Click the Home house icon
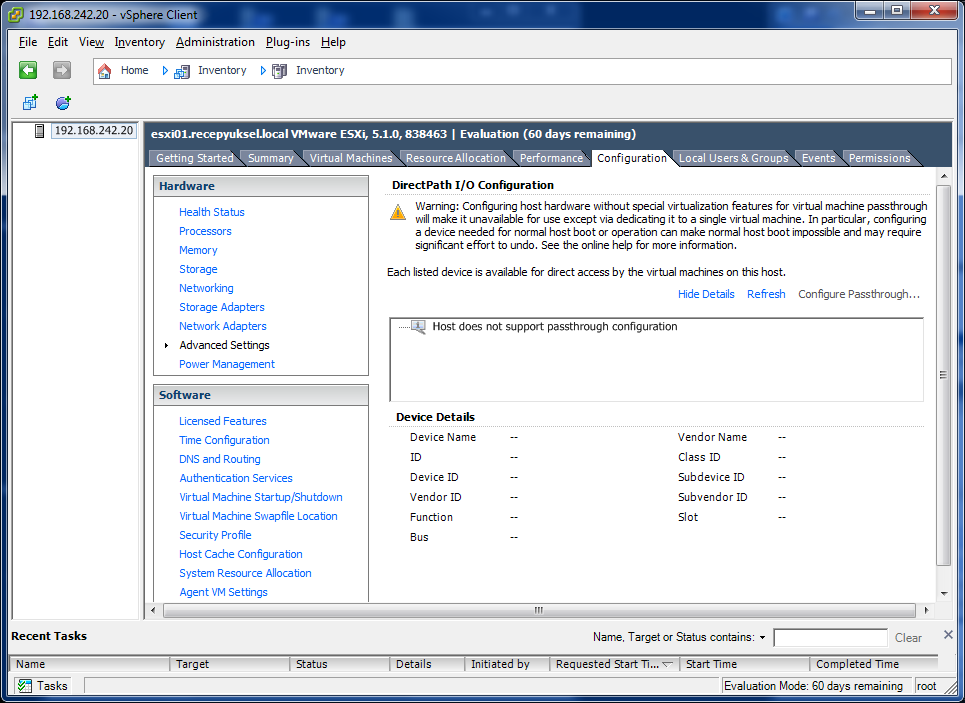Viewport: 965px width, 703px height. [105, 71]
